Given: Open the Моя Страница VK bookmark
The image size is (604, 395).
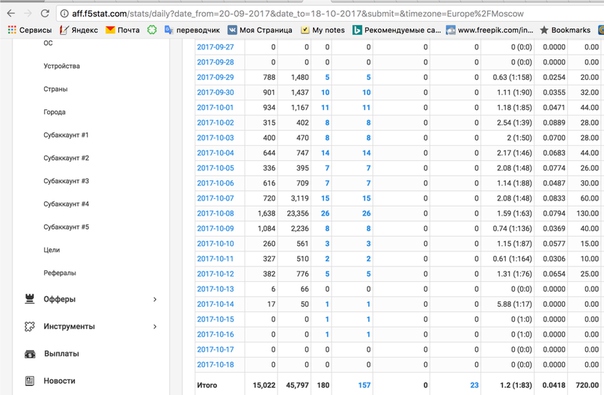Looking at the screenshot, I should tap(260, 30).
